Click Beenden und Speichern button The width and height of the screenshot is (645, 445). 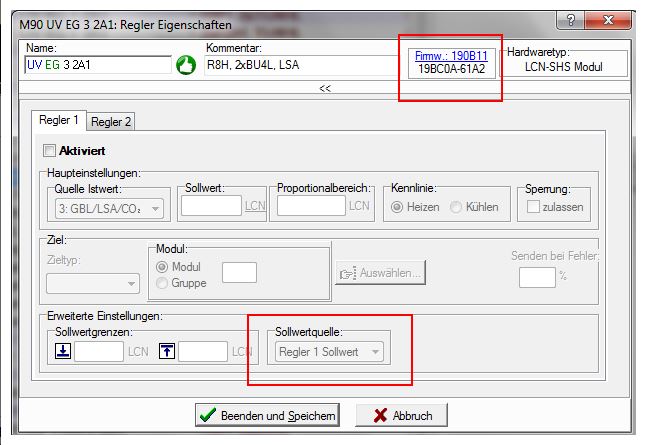pyautogui.click(x=267, y=415)
